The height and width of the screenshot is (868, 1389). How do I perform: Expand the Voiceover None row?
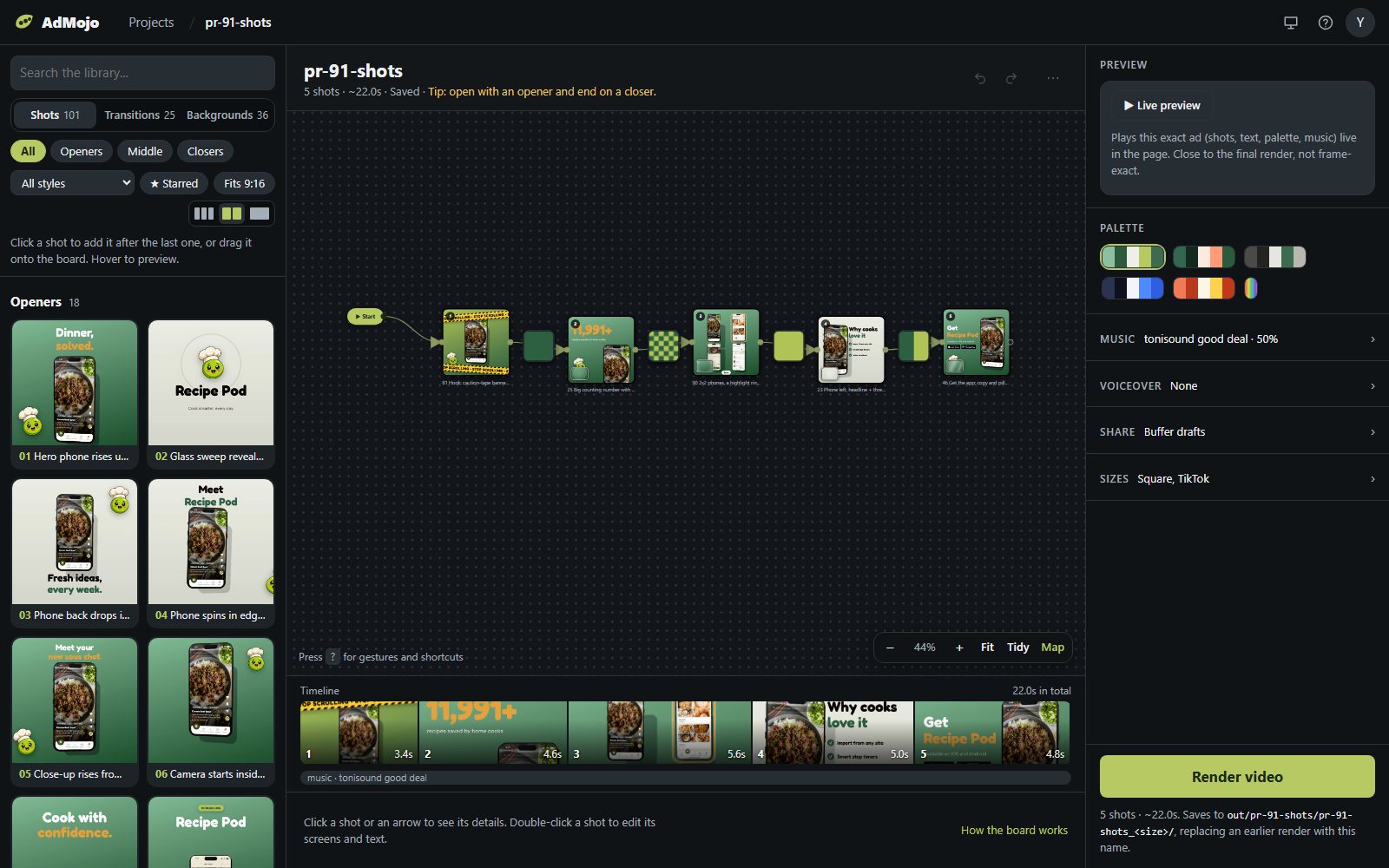click(x=1237, y=385)
